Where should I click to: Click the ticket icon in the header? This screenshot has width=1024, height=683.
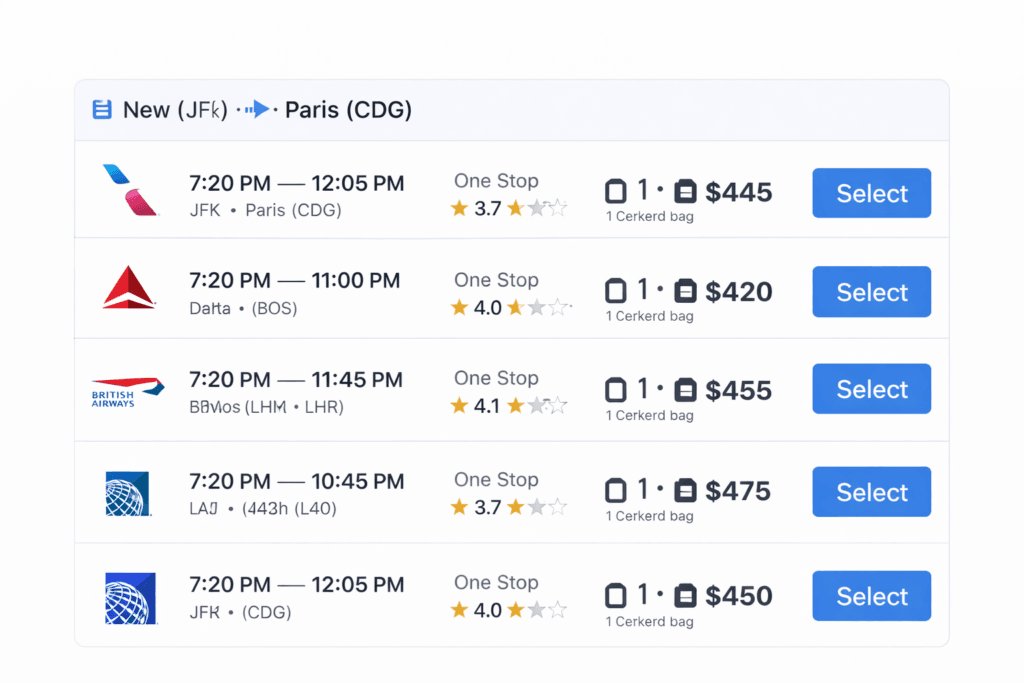[x=101, y=109]
